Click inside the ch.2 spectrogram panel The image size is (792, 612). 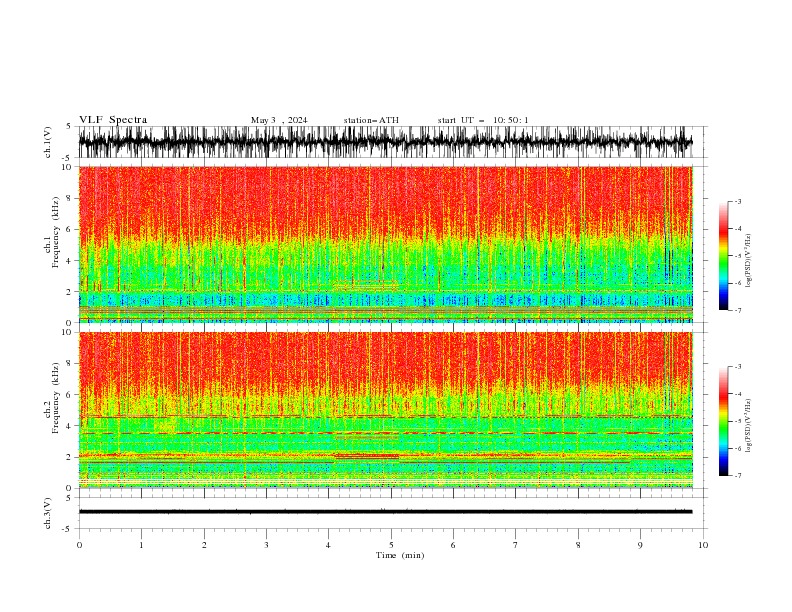[386, 410]
